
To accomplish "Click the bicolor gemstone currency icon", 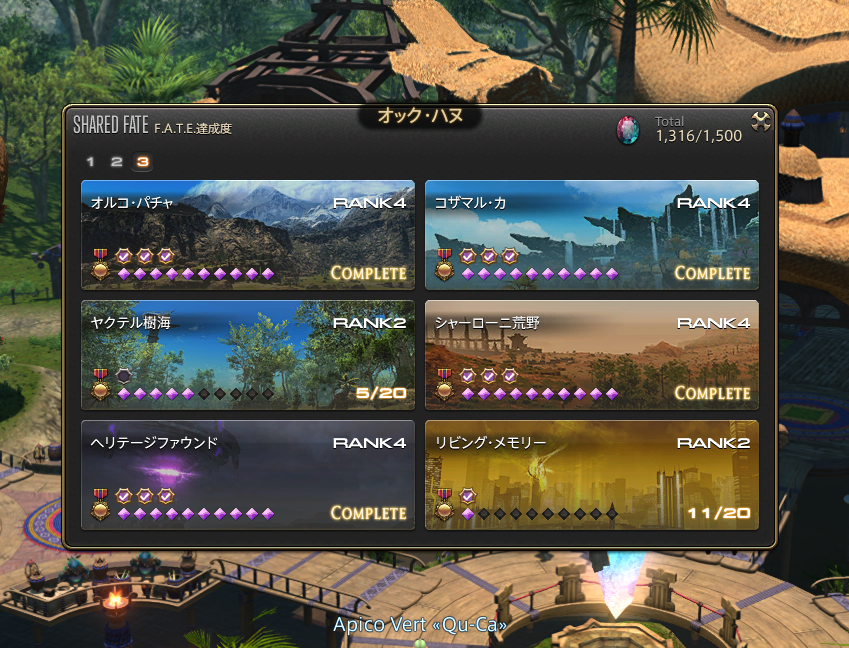I will click(x=628, y=130).
